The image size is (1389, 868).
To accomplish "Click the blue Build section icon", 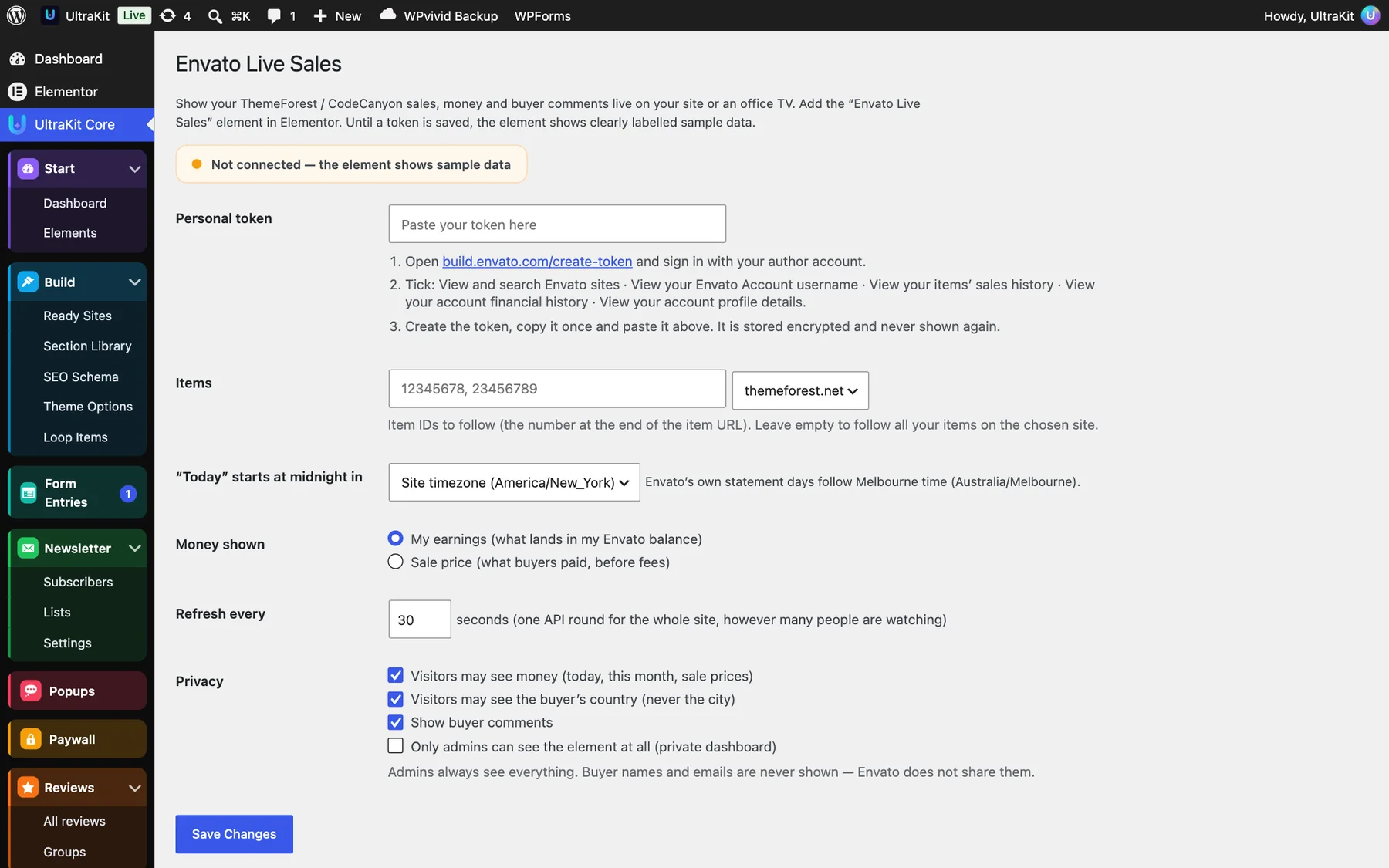I will (x=28, y=282).
